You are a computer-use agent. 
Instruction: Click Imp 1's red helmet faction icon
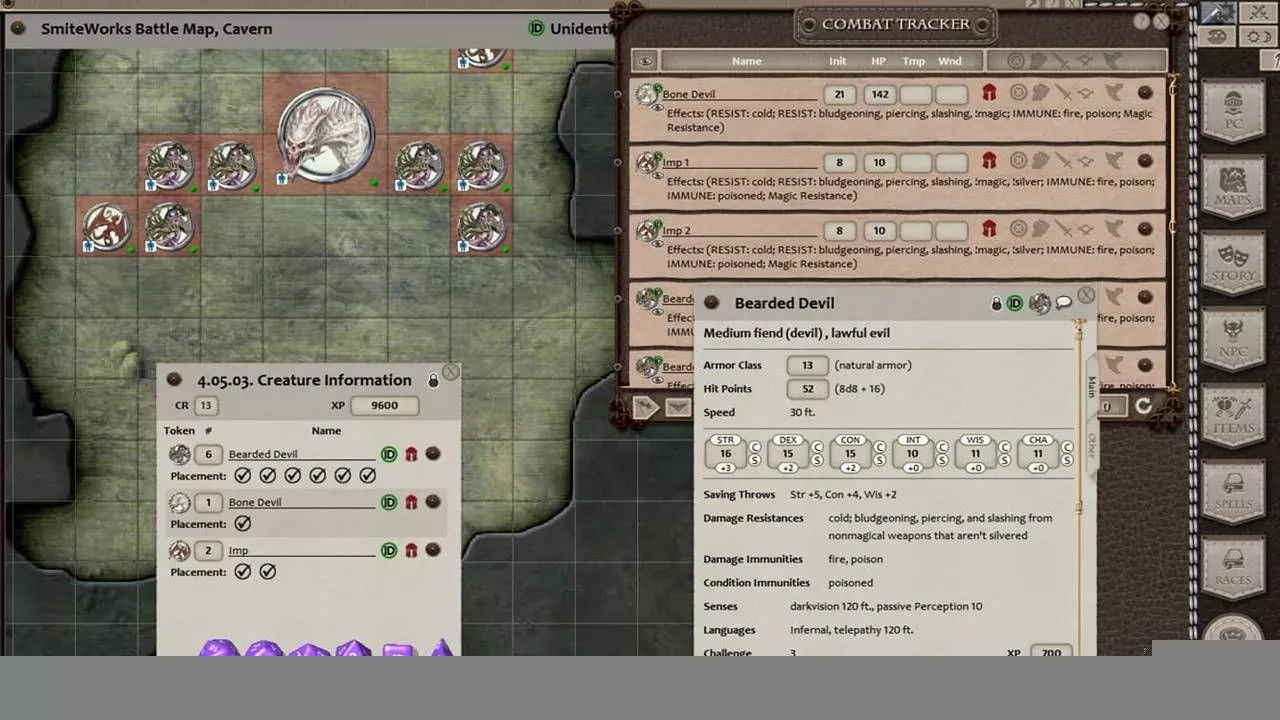989,161
